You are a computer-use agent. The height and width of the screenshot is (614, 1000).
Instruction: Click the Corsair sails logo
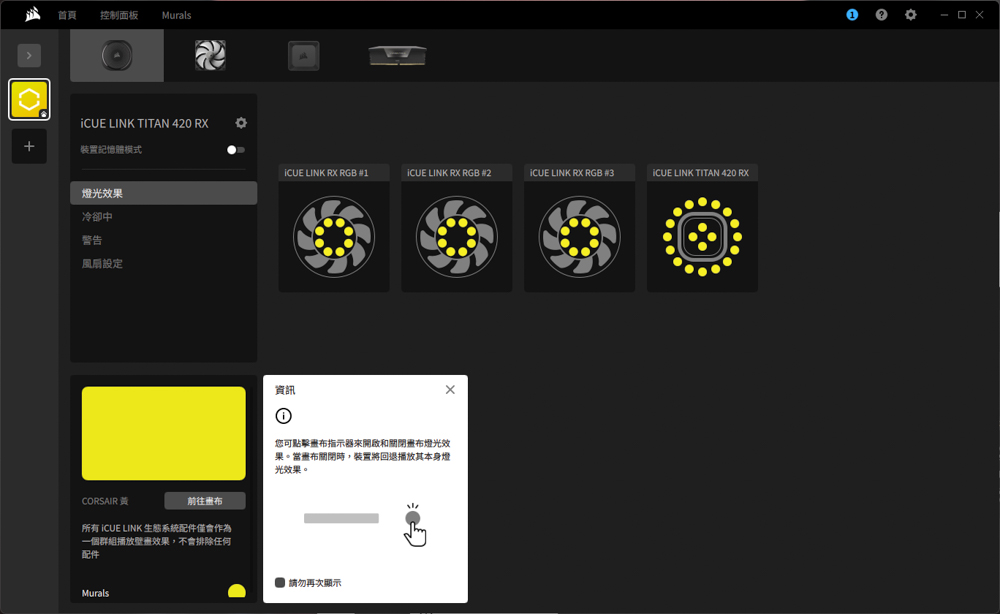pyautogui.click(x=33, y=15)
